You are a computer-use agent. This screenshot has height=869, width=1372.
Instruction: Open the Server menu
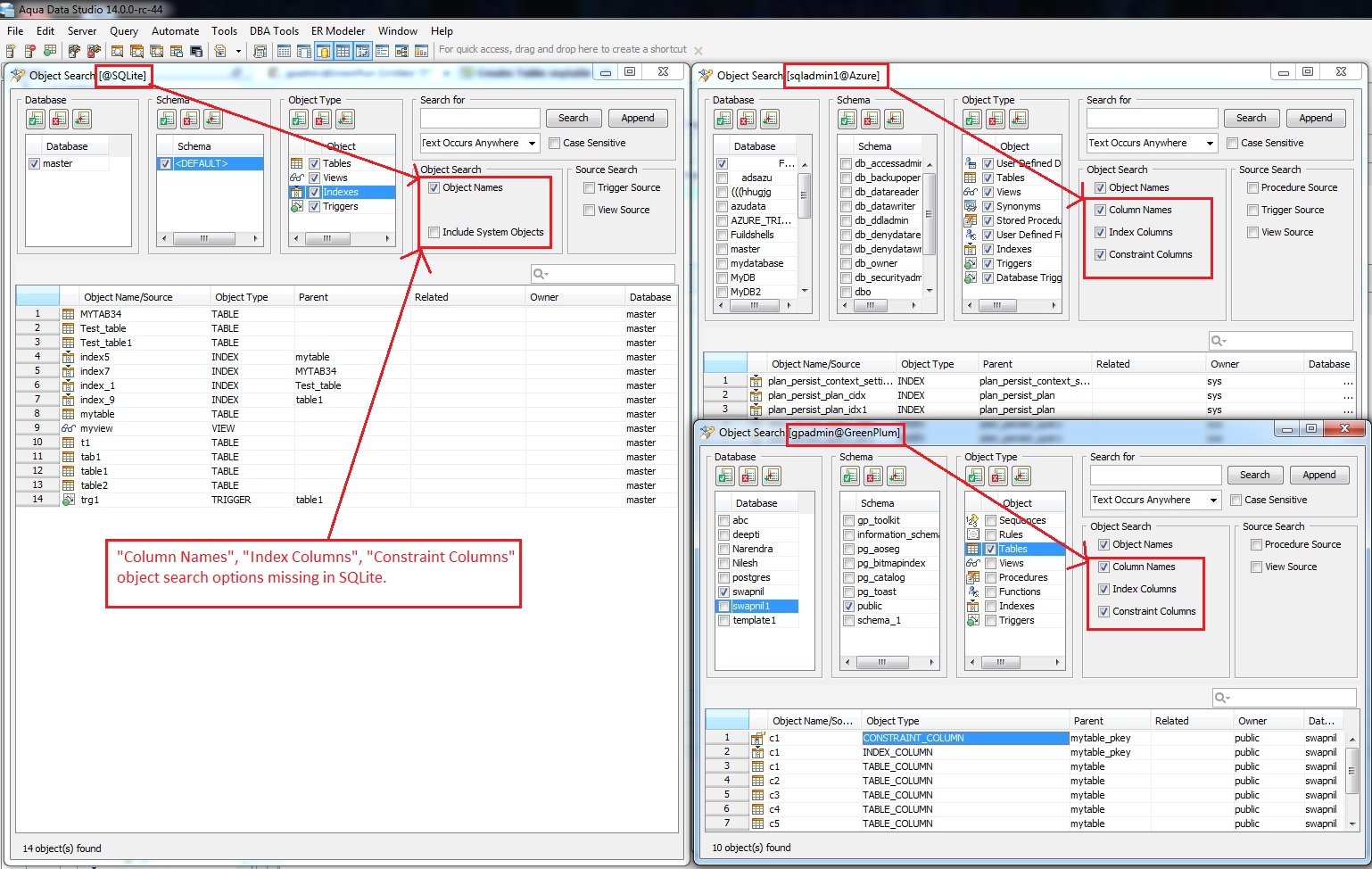point(82,30)
